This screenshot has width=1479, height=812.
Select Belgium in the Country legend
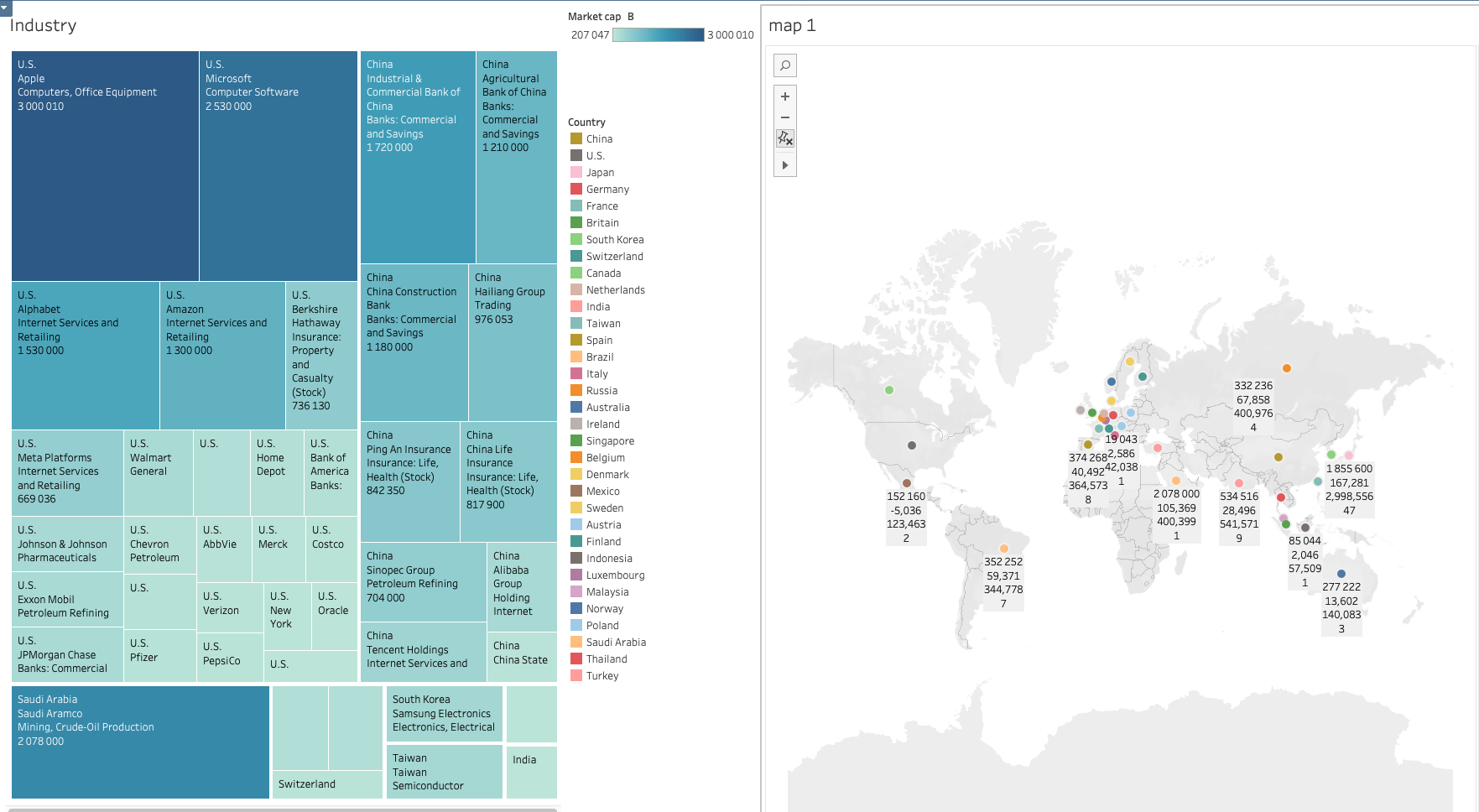(x=605, y=458)
